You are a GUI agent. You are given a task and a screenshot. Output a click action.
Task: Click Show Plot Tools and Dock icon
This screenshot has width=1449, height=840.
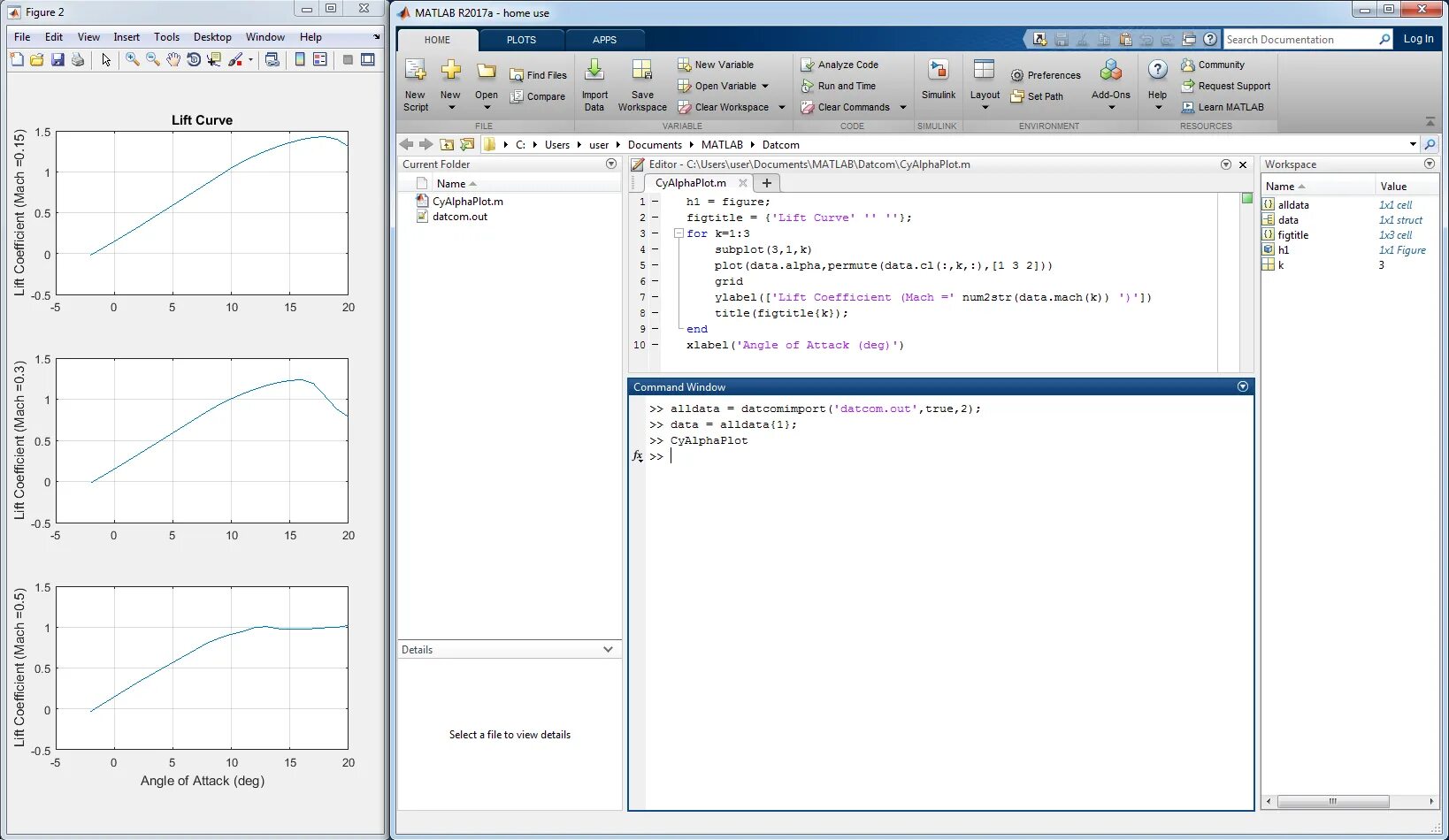tap(368, 59)
